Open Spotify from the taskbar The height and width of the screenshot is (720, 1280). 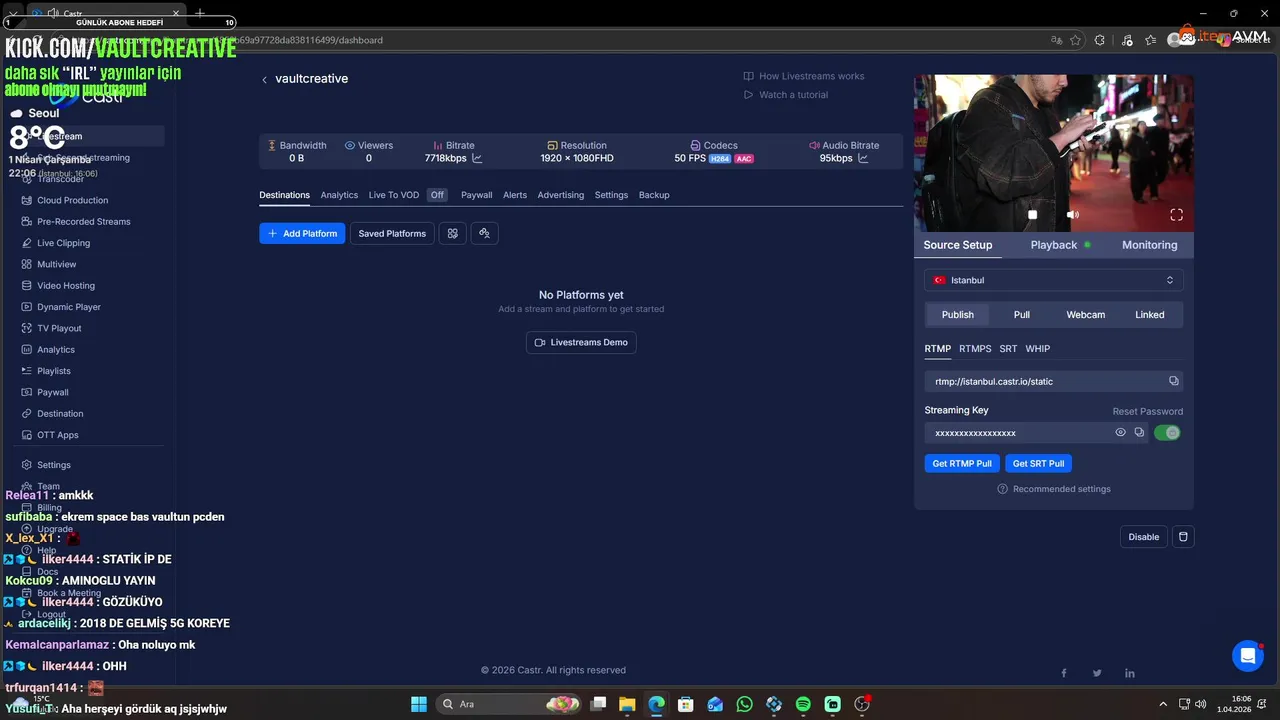pyautogui.click(x=803, y=704)
